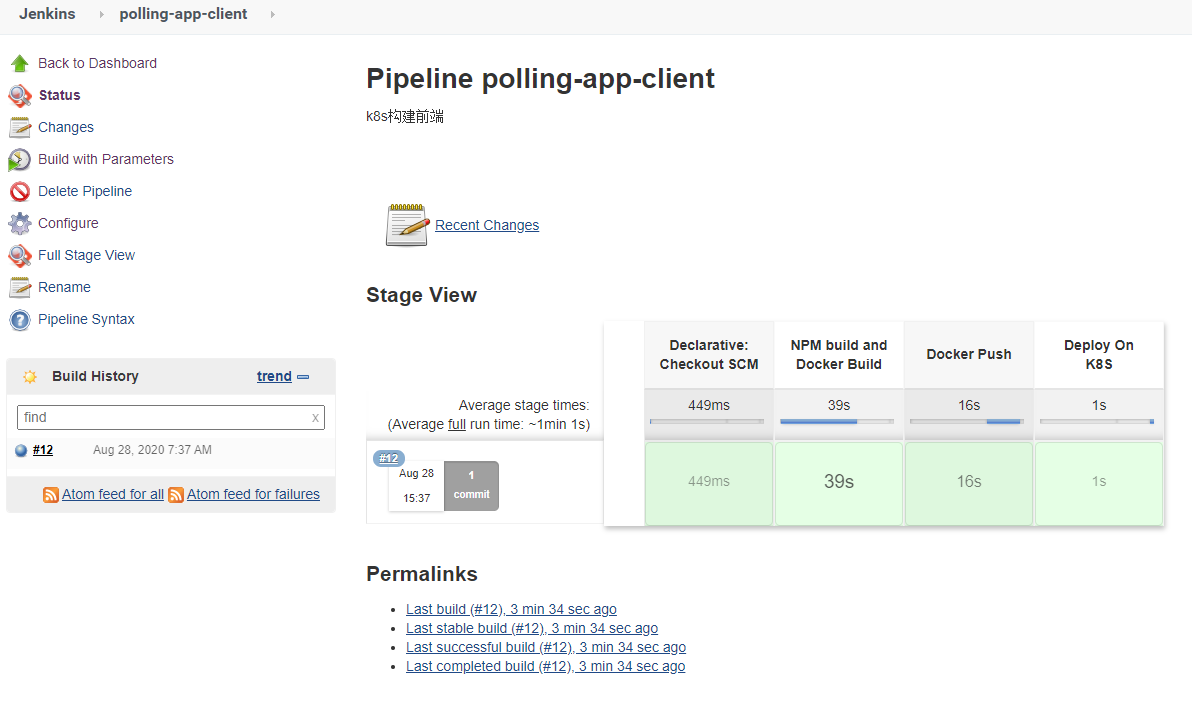Click the Atom feed for all RSS icon
Viewport: 1192px width, 707px height.
coord(51,495)
